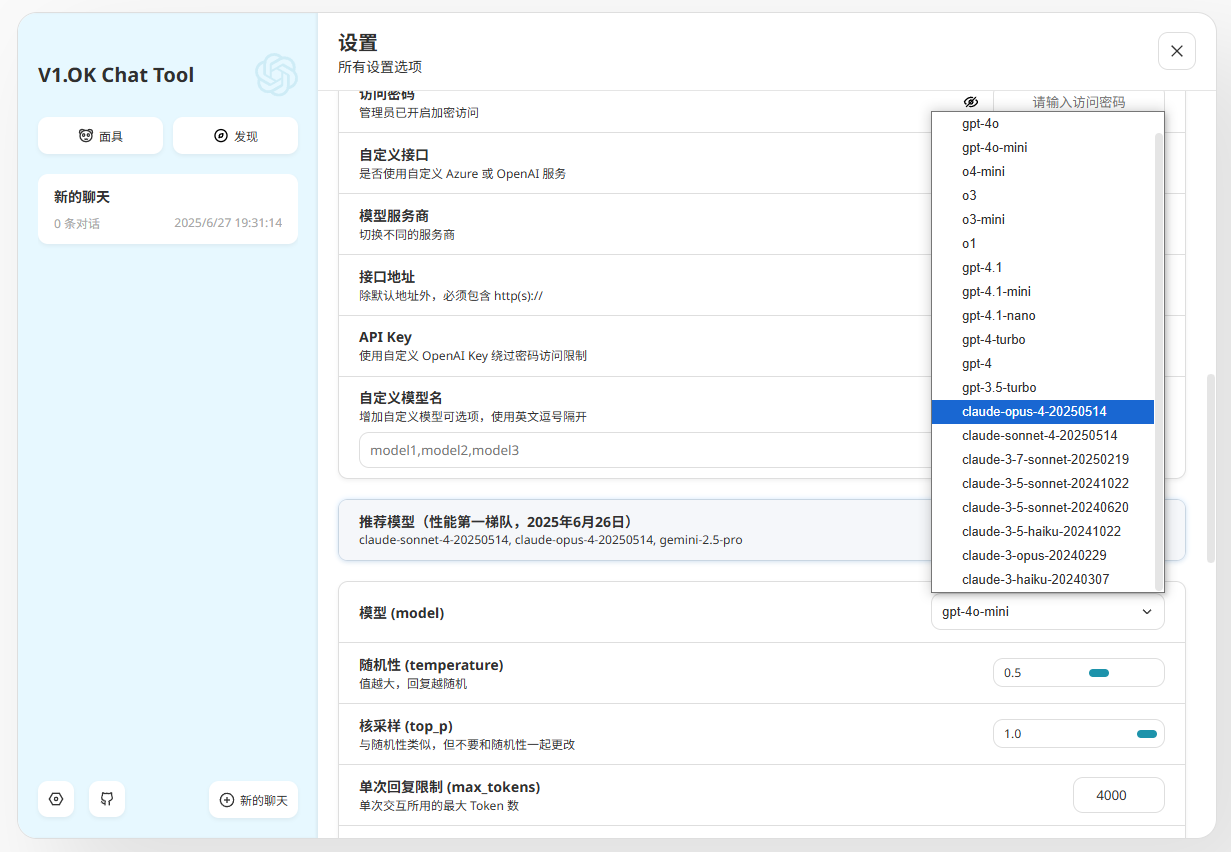
Task: Click the 自定义接口 setting label
Action: click(x=394, y=155)
